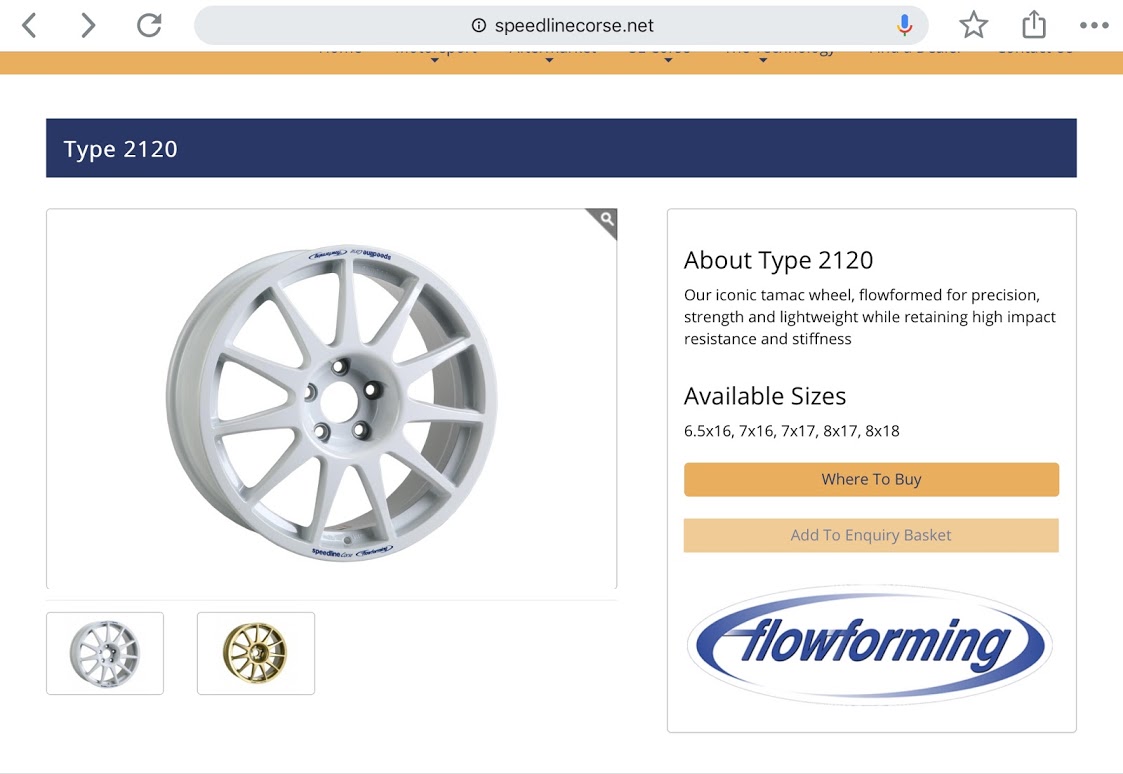Expand the Motorsport menu dropdown arrow
1123x774 pixels.
[x=435, y=60]
